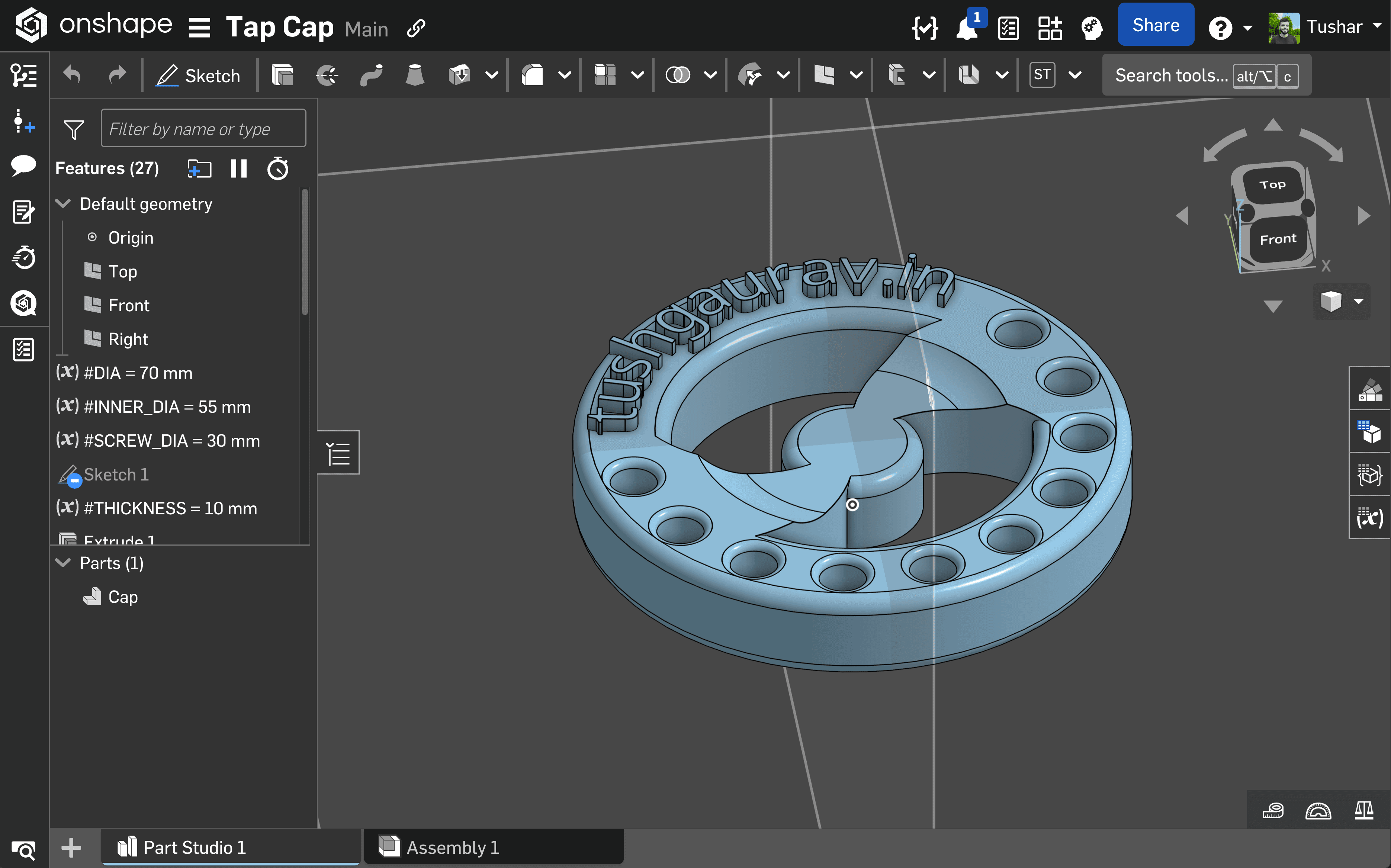Start a new Sketch

tap(198, 75)
